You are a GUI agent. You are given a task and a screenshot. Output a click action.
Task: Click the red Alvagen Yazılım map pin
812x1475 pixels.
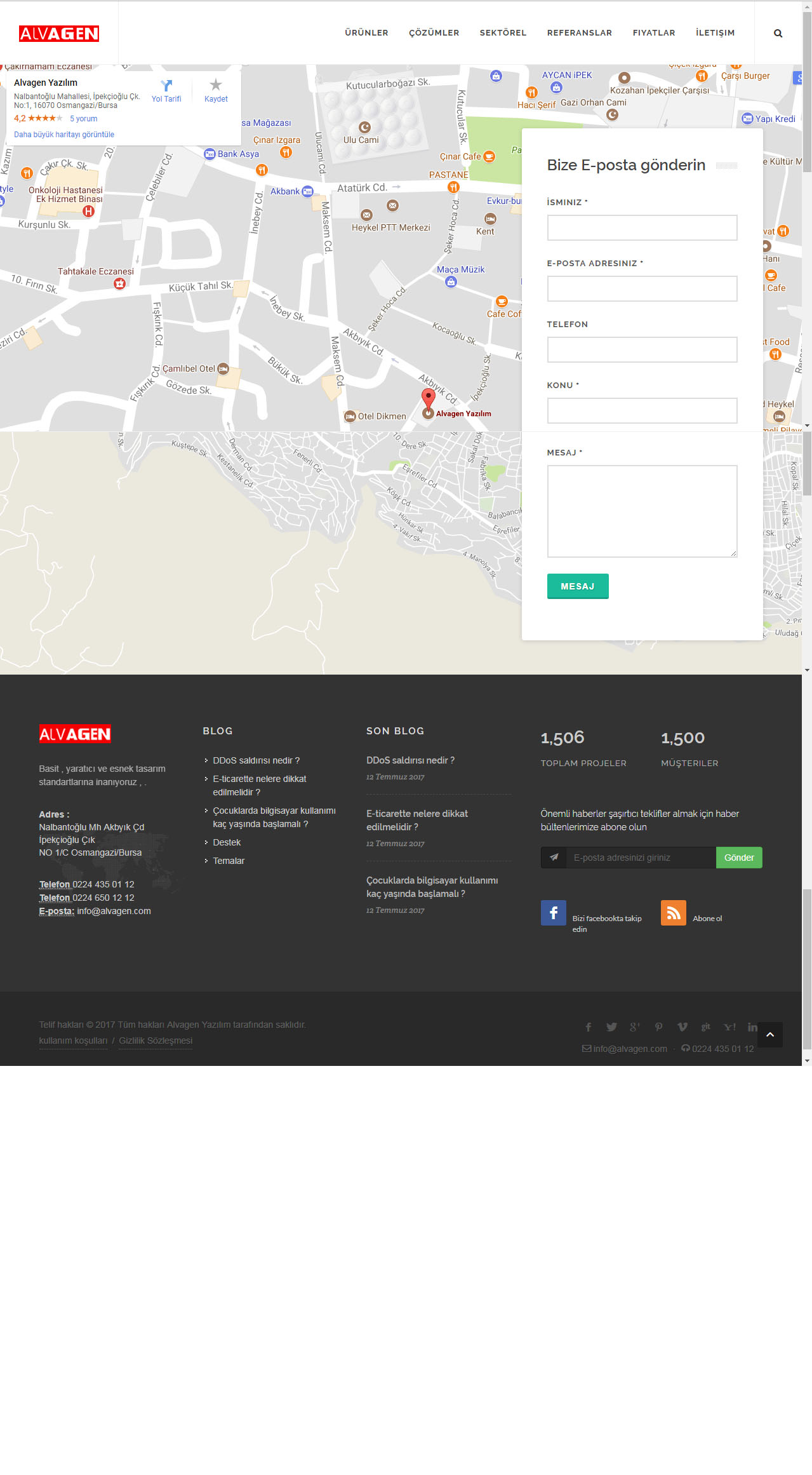click(429, 399)
